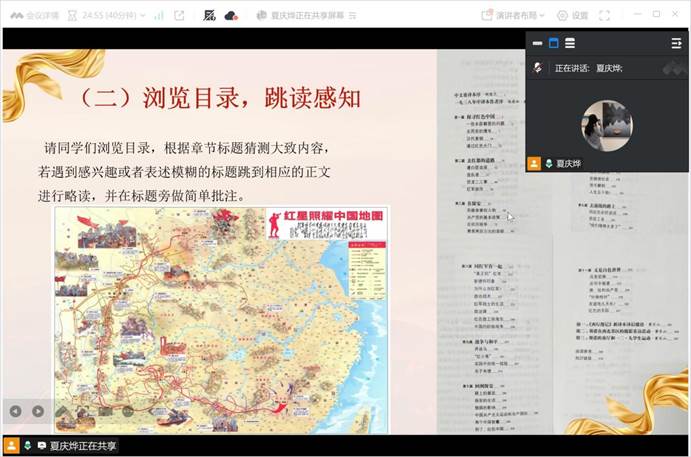
Task: Check the network signal strength icon
Action: [x=158, y=15]
